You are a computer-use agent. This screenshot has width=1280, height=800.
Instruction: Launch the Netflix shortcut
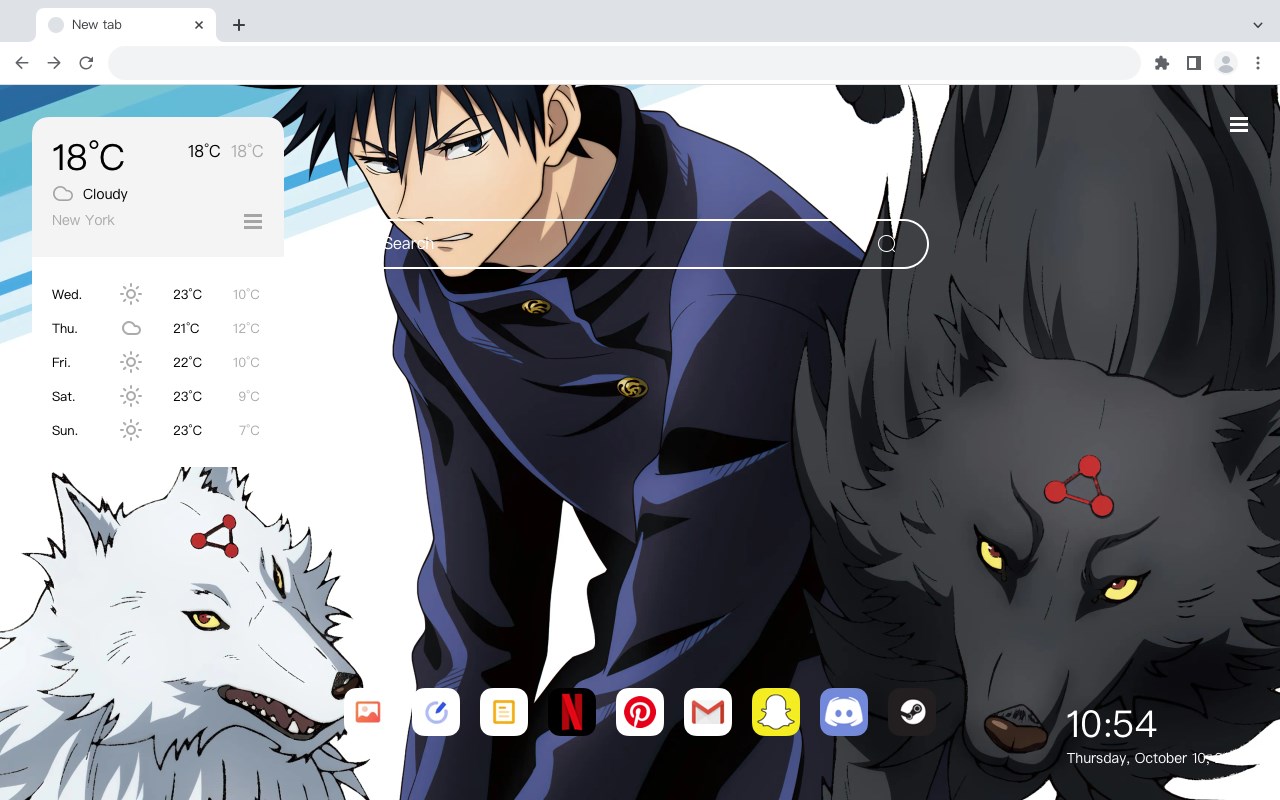pyautogui.click(x=572, y=712)
